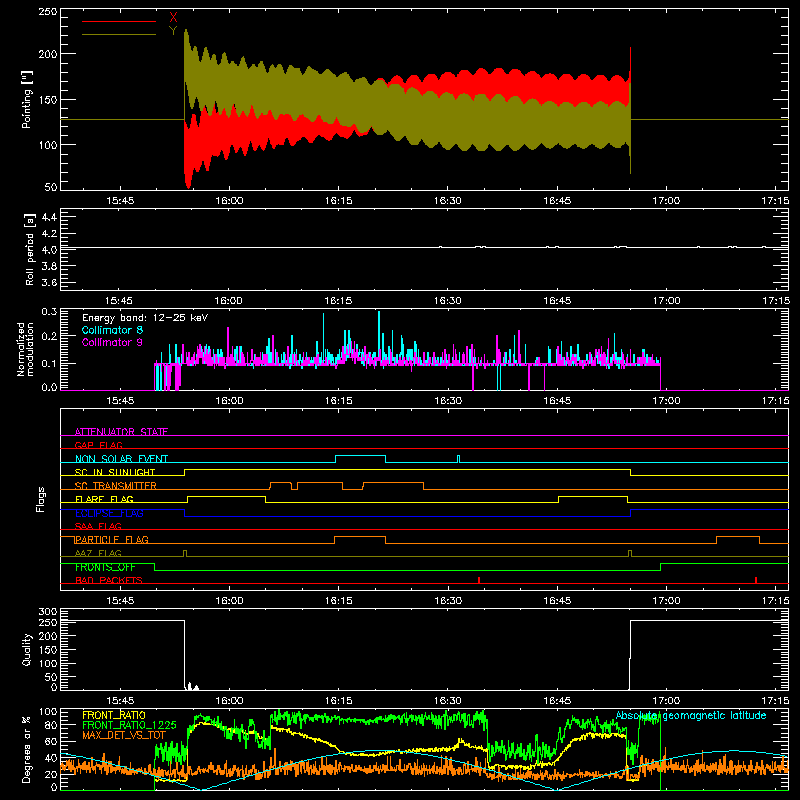Click the 3.8 roll period tick label
Image resolution: width=800 pixels, height=800 pixels.
[x=49, y=266]
